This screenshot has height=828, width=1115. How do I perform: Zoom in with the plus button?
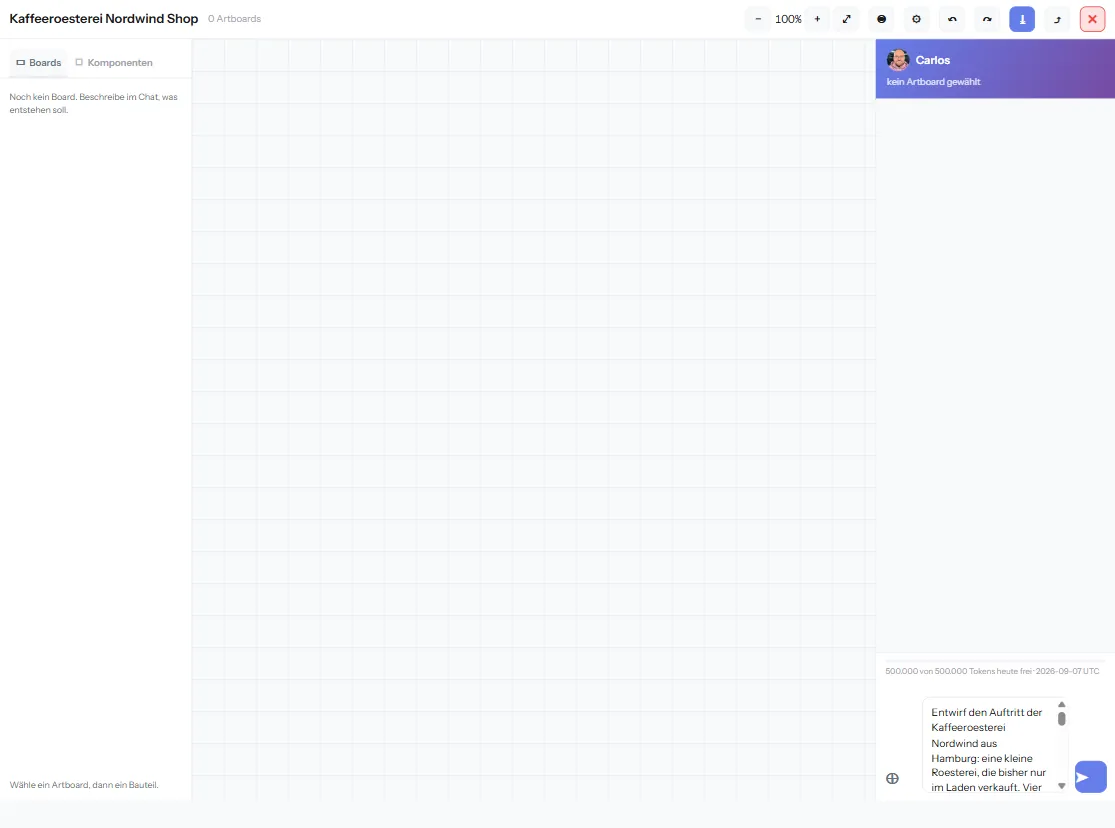(x=817, y=19)
